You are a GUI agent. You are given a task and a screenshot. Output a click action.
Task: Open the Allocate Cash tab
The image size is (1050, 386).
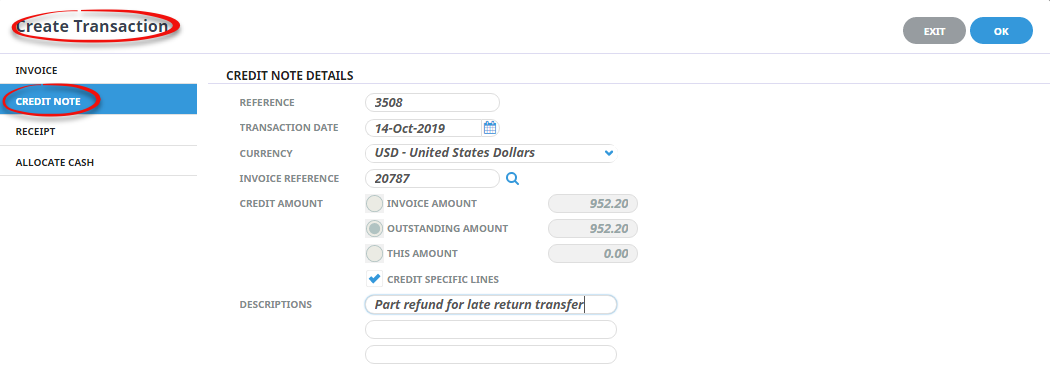(x=98, y=162)
